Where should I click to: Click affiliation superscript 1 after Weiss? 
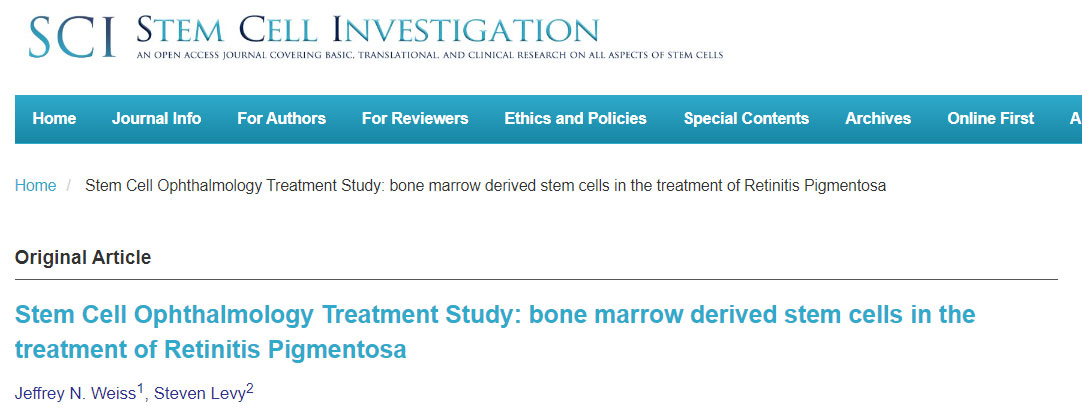141,388
